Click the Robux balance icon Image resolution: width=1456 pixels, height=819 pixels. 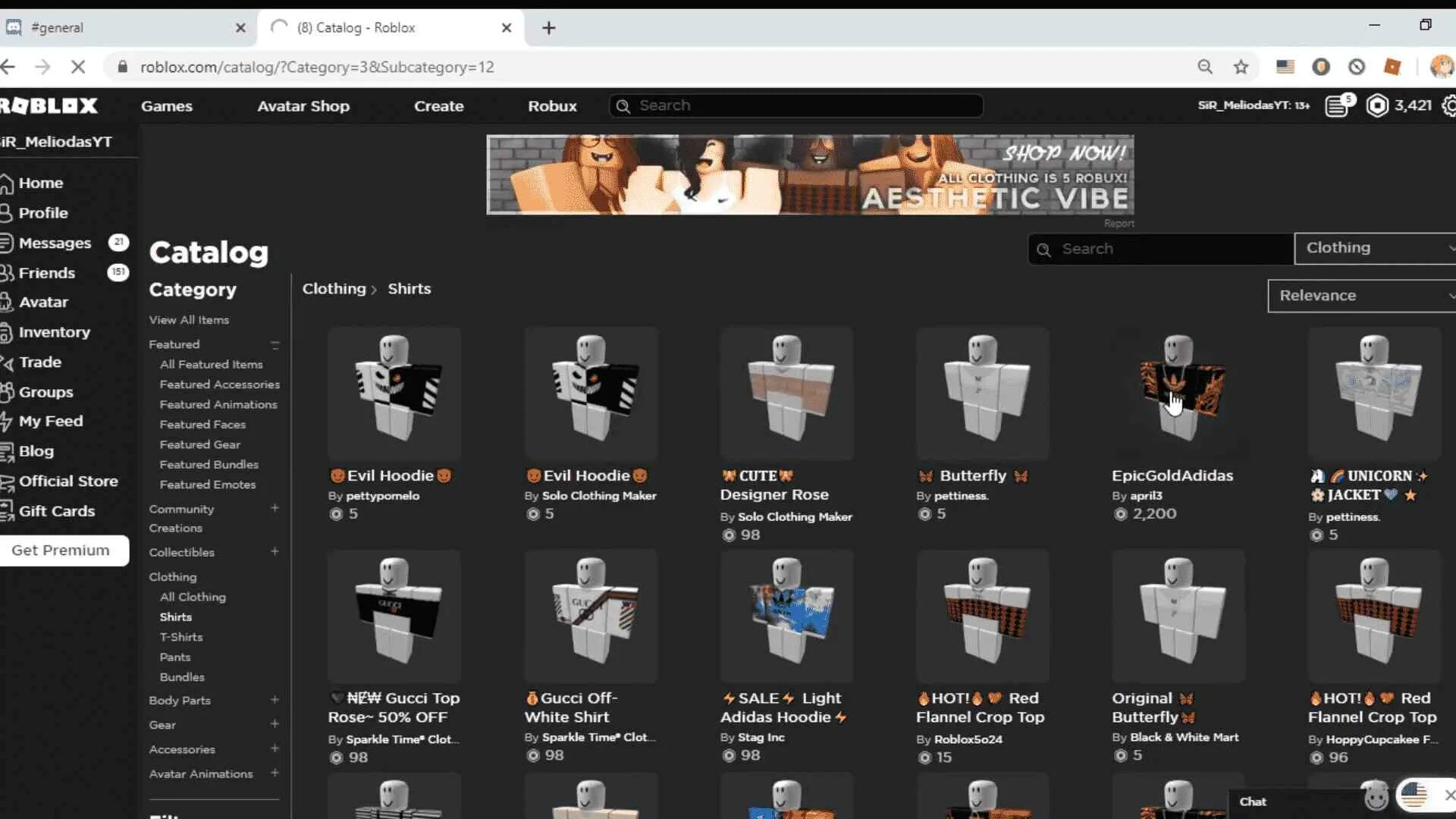[x=1380, y=105]
